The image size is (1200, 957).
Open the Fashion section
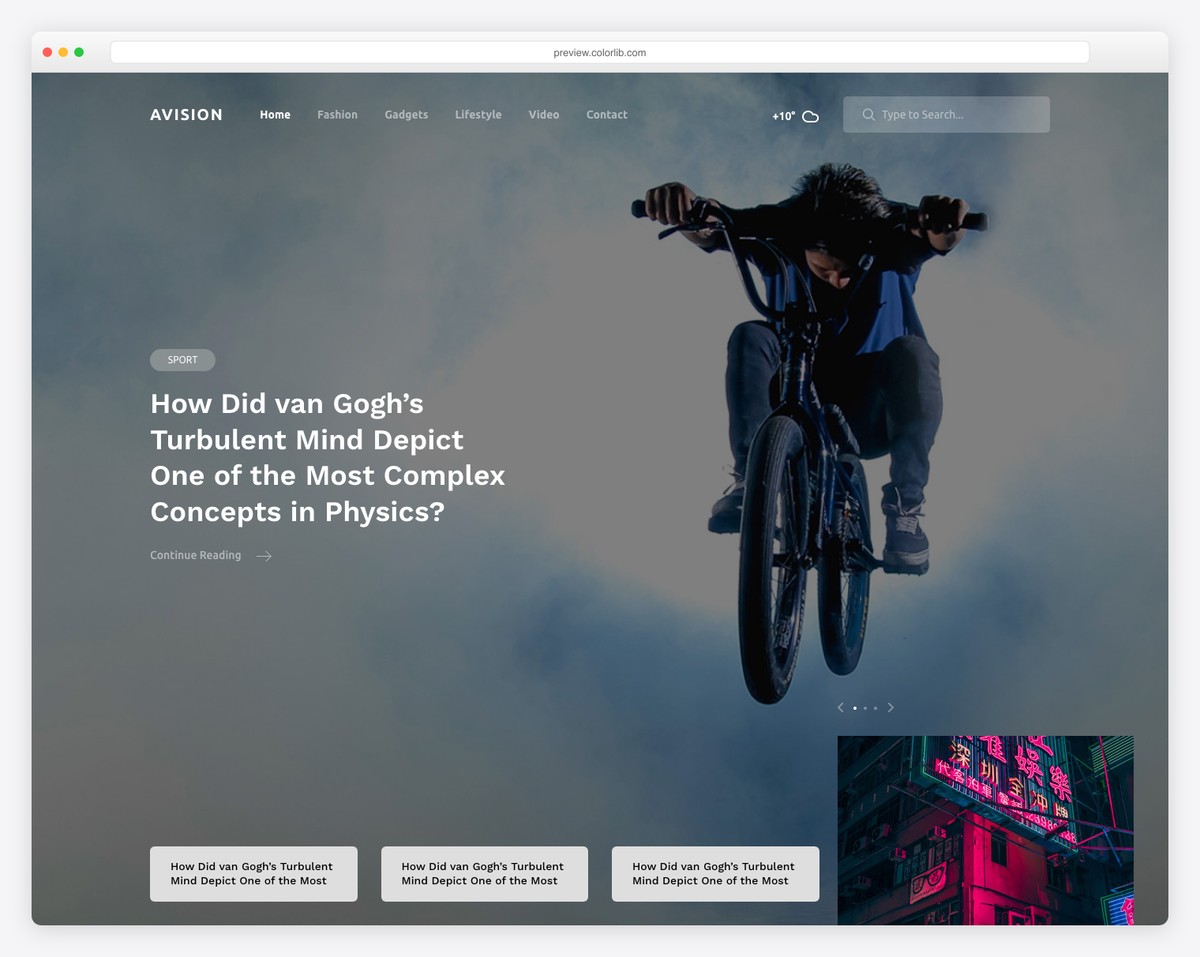337,114
